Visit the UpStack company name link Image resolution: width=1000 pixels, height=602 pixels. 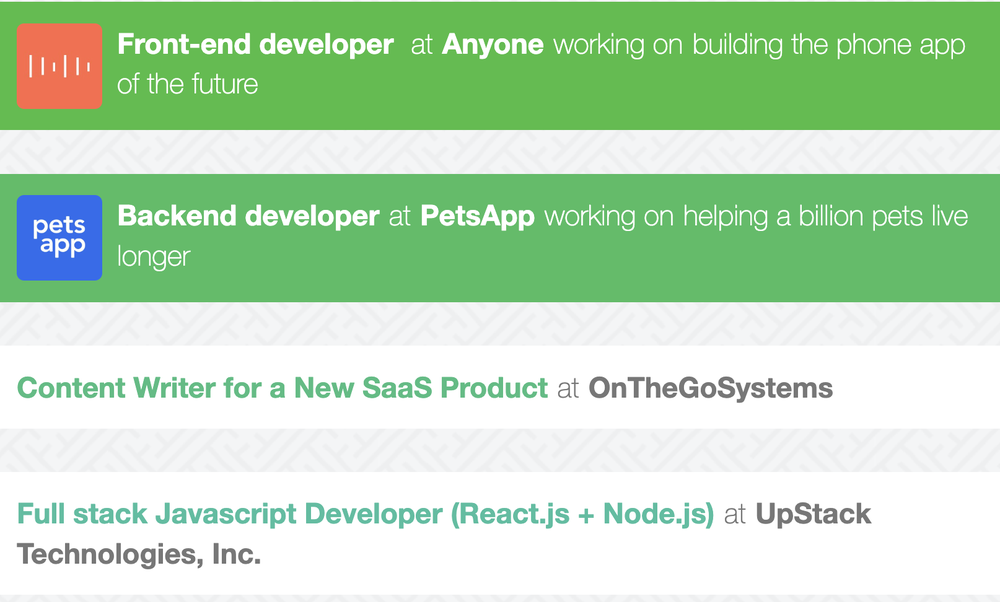(x=813, y=515)
